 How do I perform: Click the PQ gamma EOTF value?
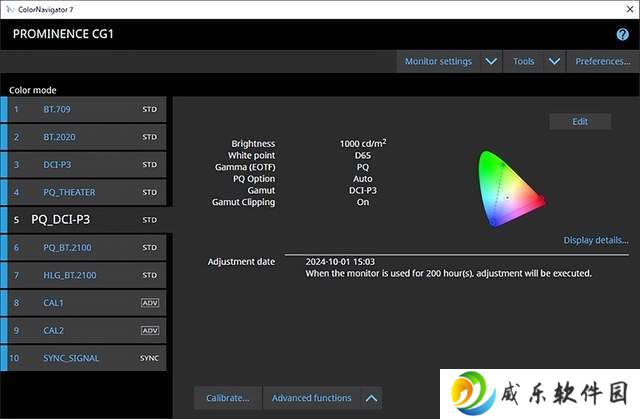[363, 167]
